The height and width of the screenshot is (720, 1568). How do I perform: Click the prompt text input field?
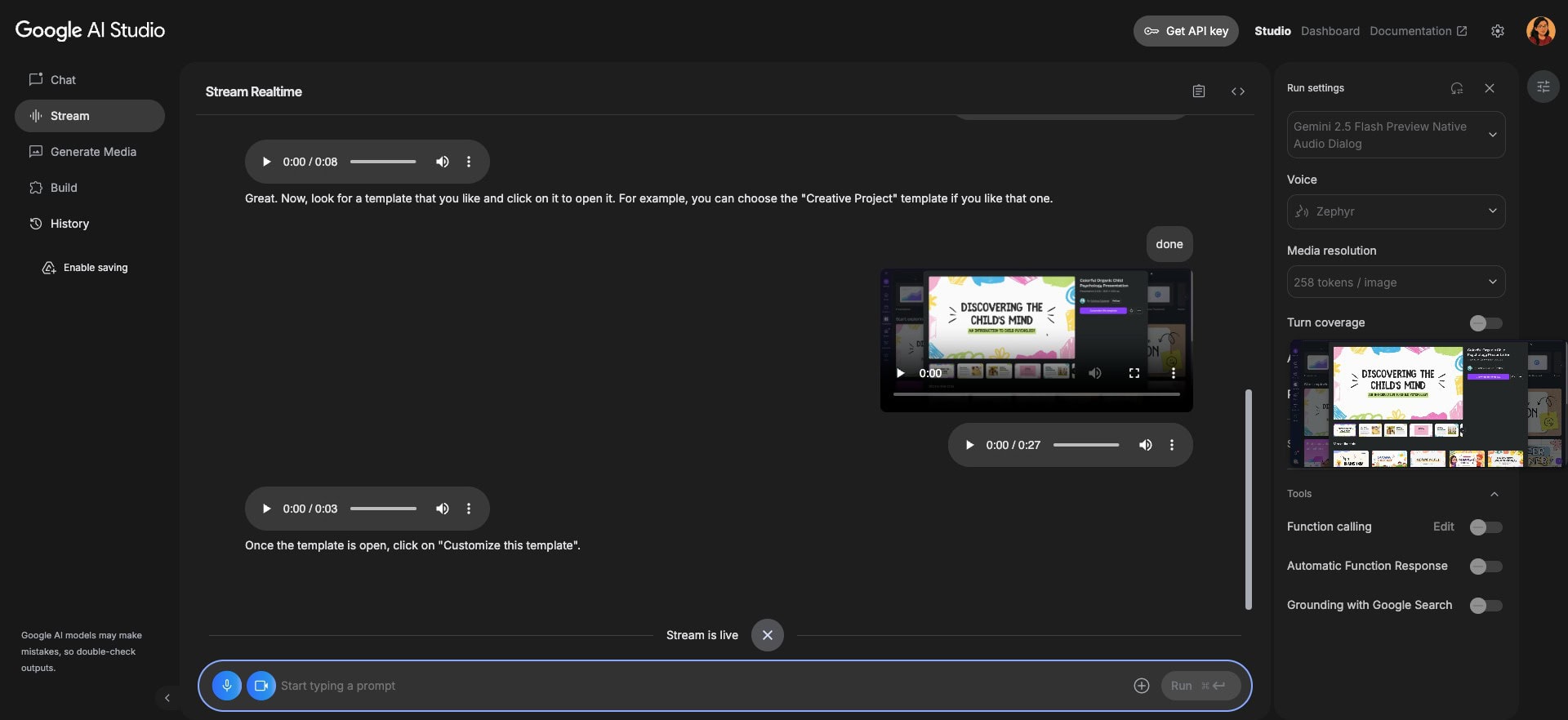(702, 686)
